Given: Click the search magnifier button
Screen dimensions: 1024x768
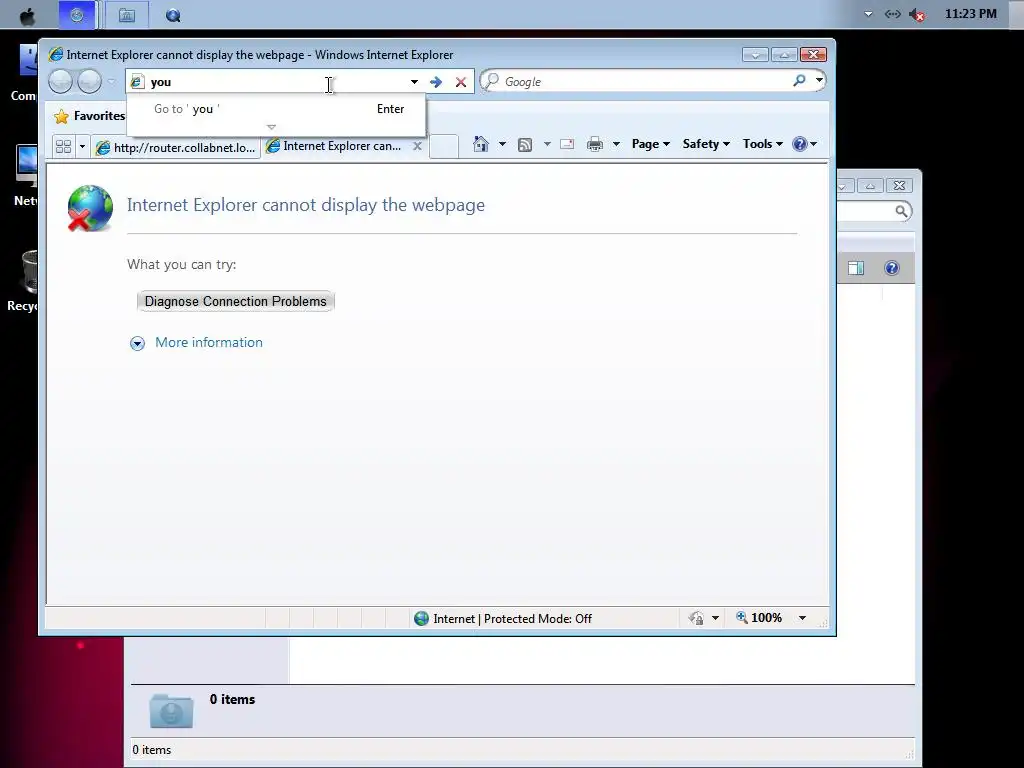Looking at the screenshot, I should pos(799,81).
